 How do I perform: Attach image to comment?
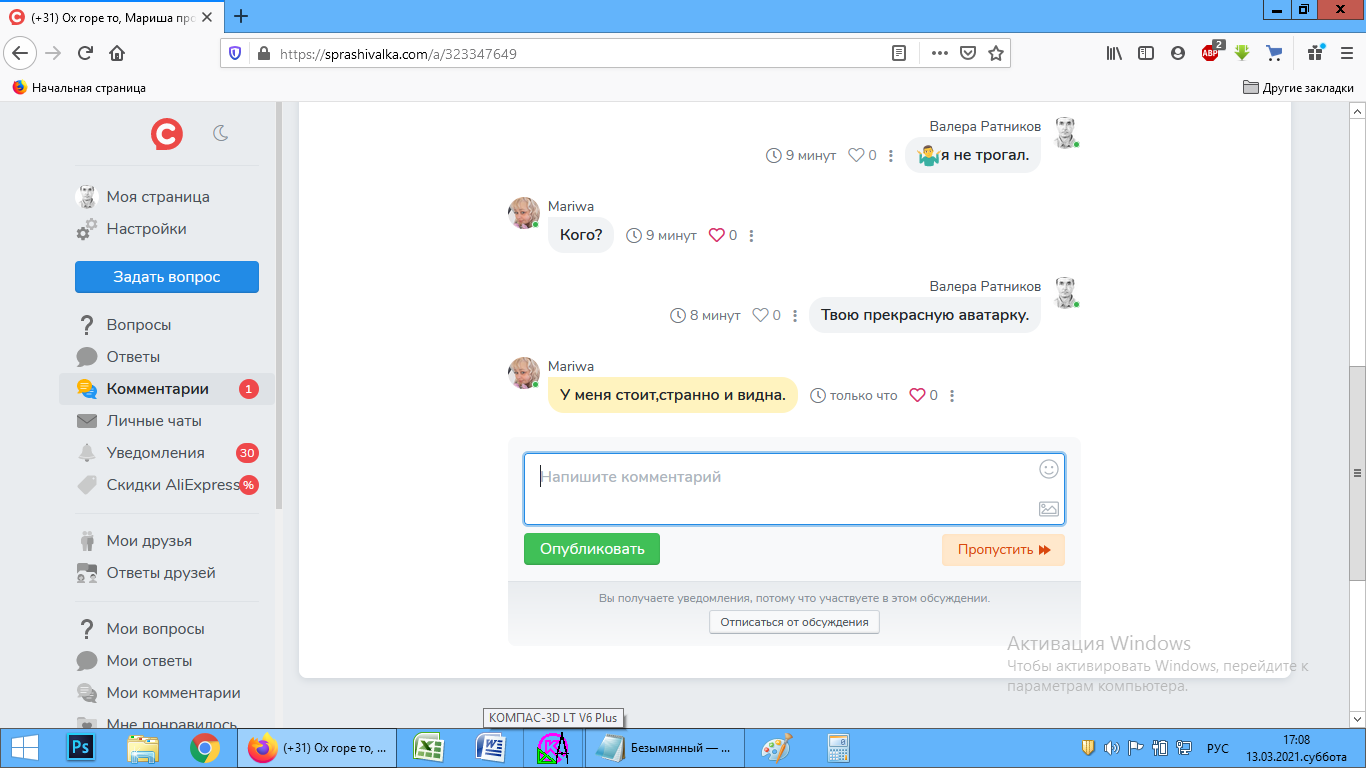pyautogui.click(x=1048, y=509)
